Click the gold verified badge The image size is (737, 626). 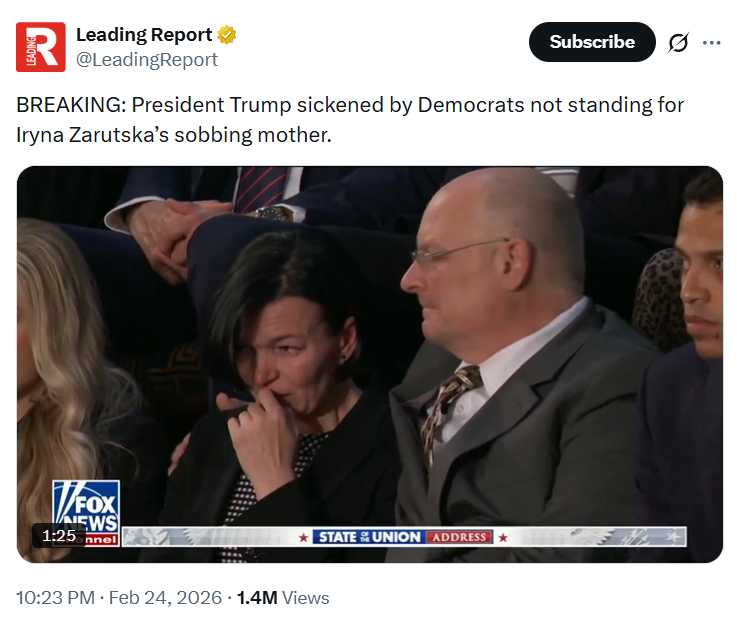point(227,35)
